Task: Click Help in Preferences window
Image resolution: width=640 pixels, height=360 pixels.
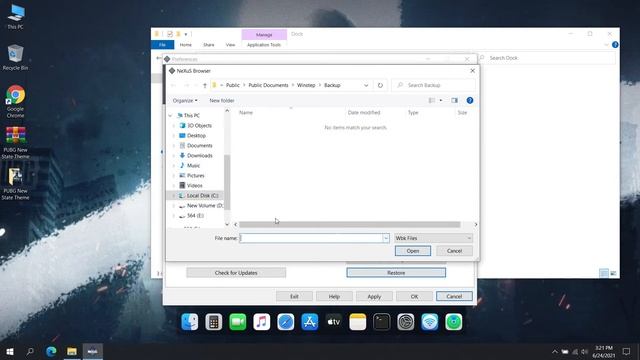Action: pos(334,296)
